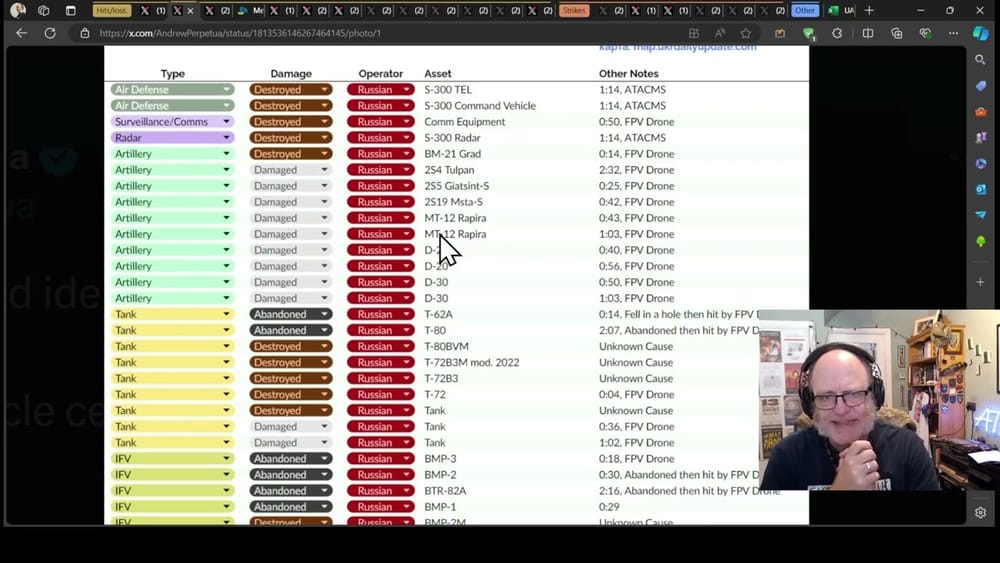
Task: Open the red Tools briefcase sidebar icon
Action: point(981,112)
